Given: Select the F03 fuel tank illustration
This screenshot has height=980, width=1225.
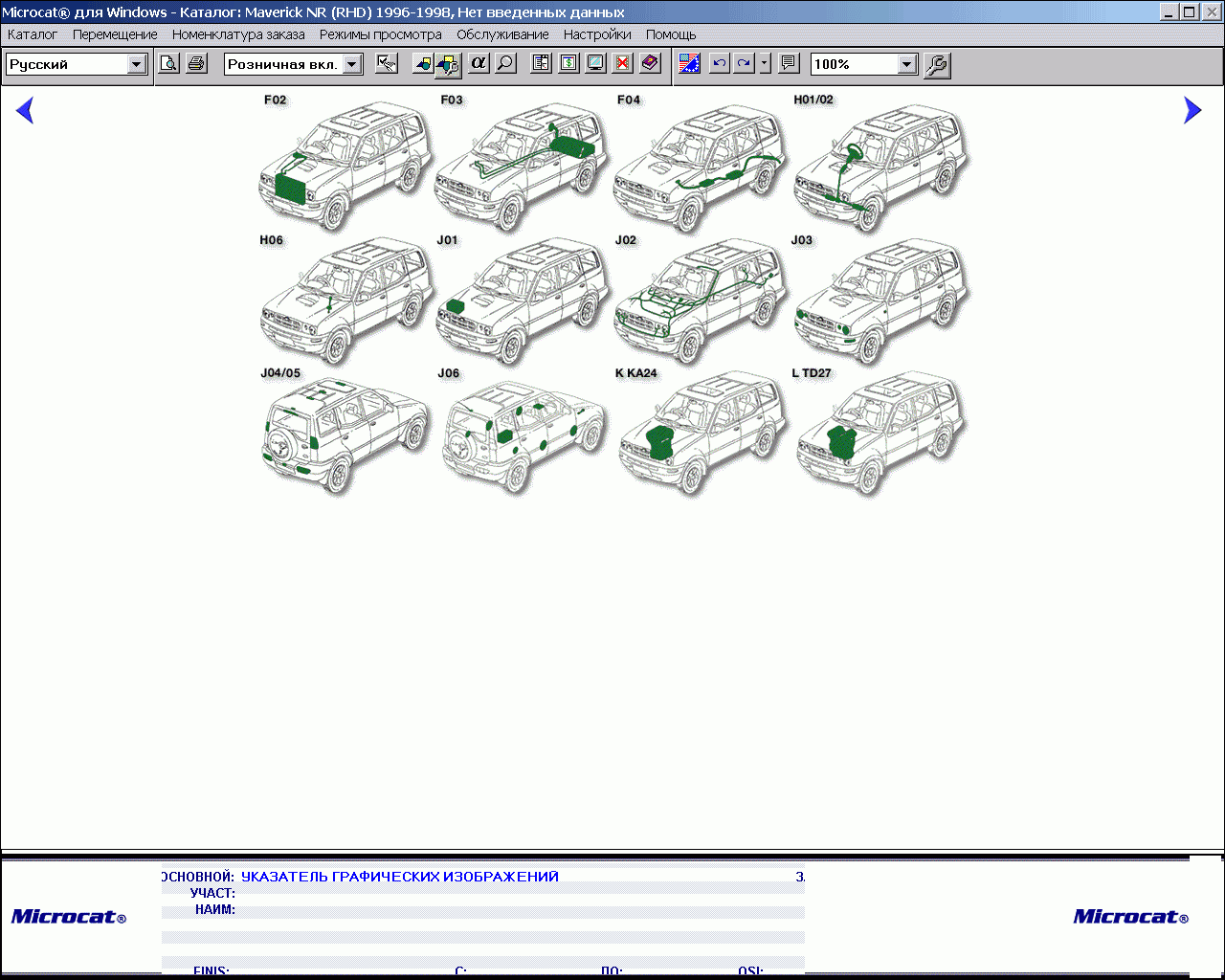Looking at the screenshot, I should 523,163.
